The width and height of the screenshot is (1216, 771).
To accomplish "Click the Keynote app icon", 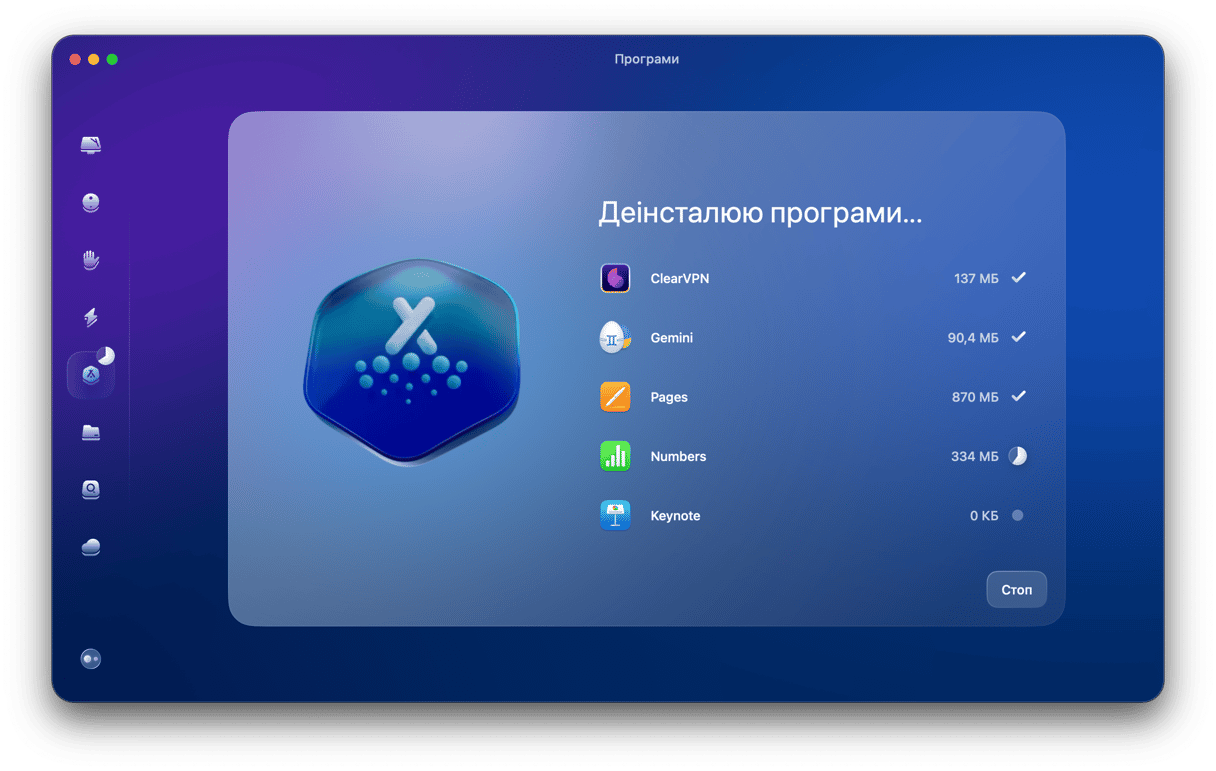I will click(615, 516).
